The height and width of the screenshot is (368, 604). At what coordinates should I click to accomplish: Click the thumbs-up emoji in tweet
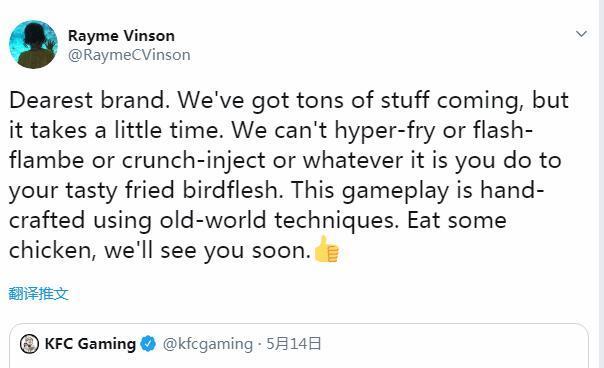[x=327, y=250]
